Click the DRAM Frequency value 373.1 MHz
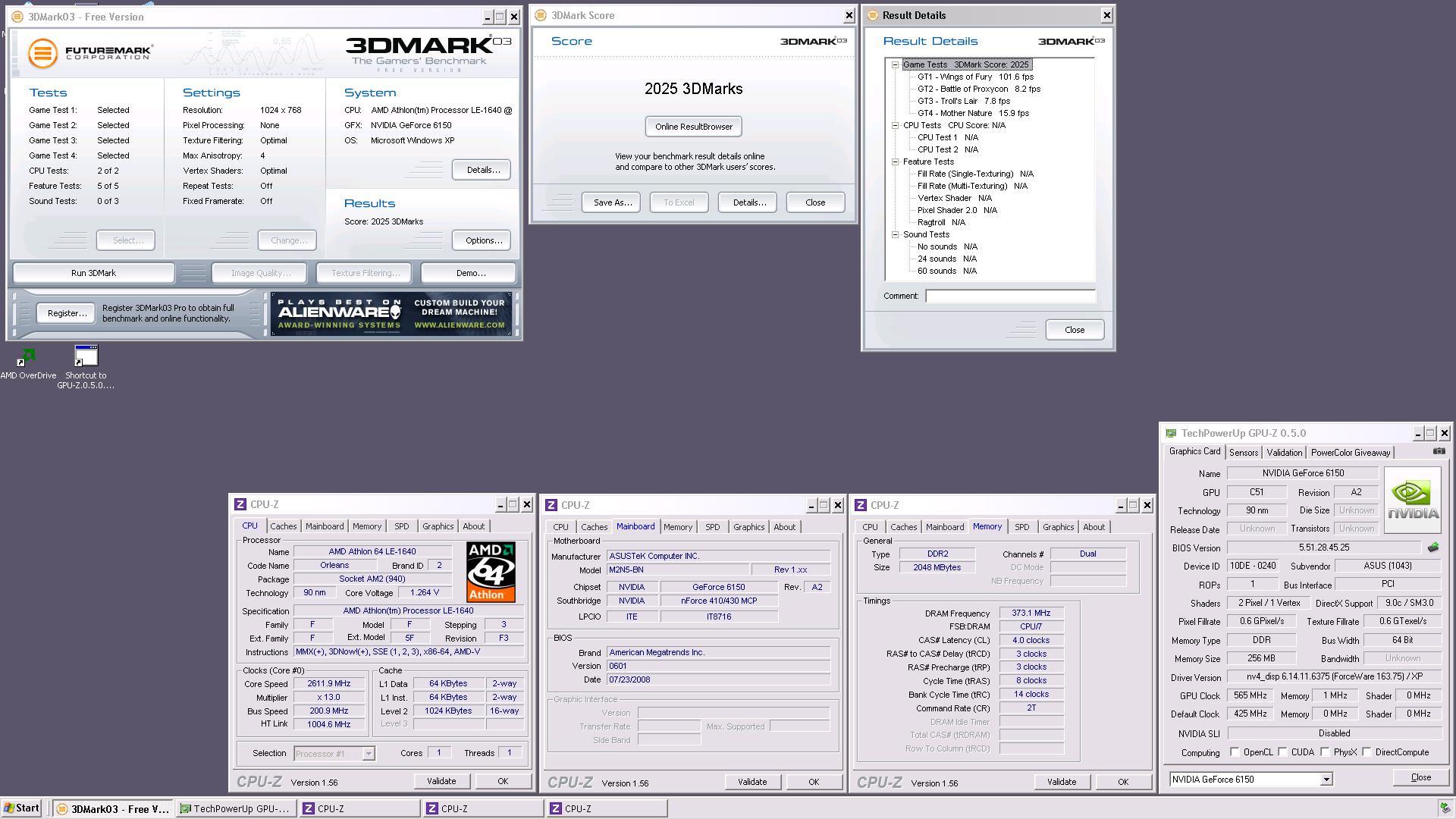1456x819 pixels. tap(1031, 613)
